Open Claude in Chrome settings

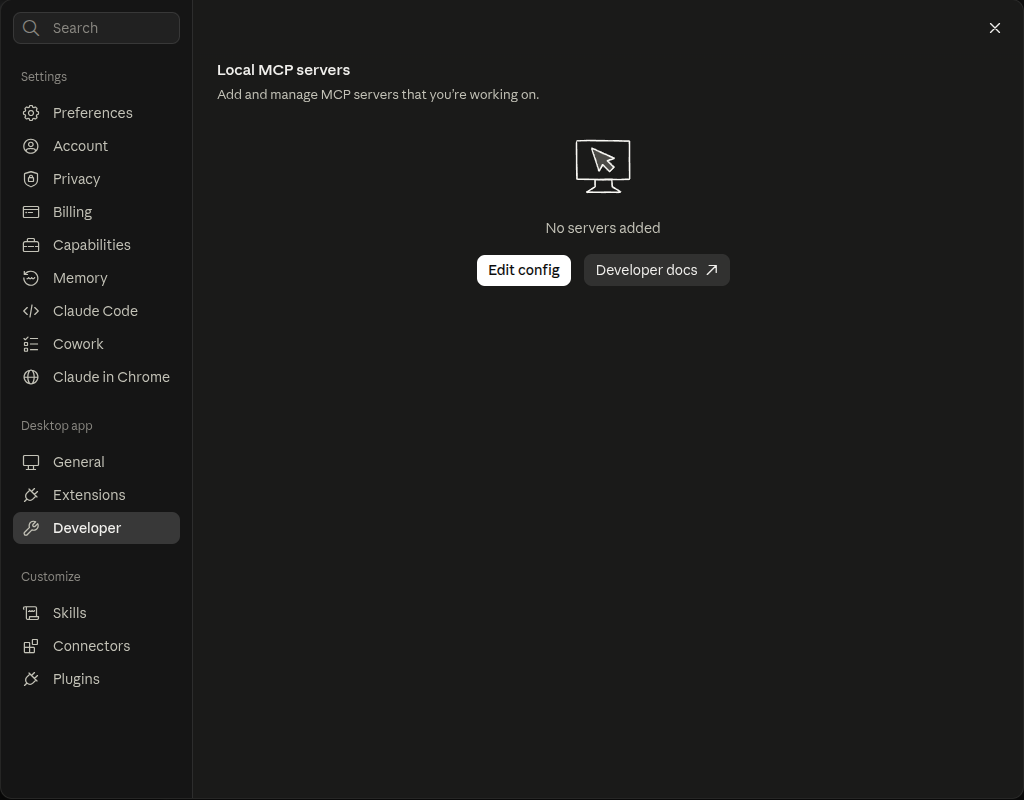coord(97,377)
